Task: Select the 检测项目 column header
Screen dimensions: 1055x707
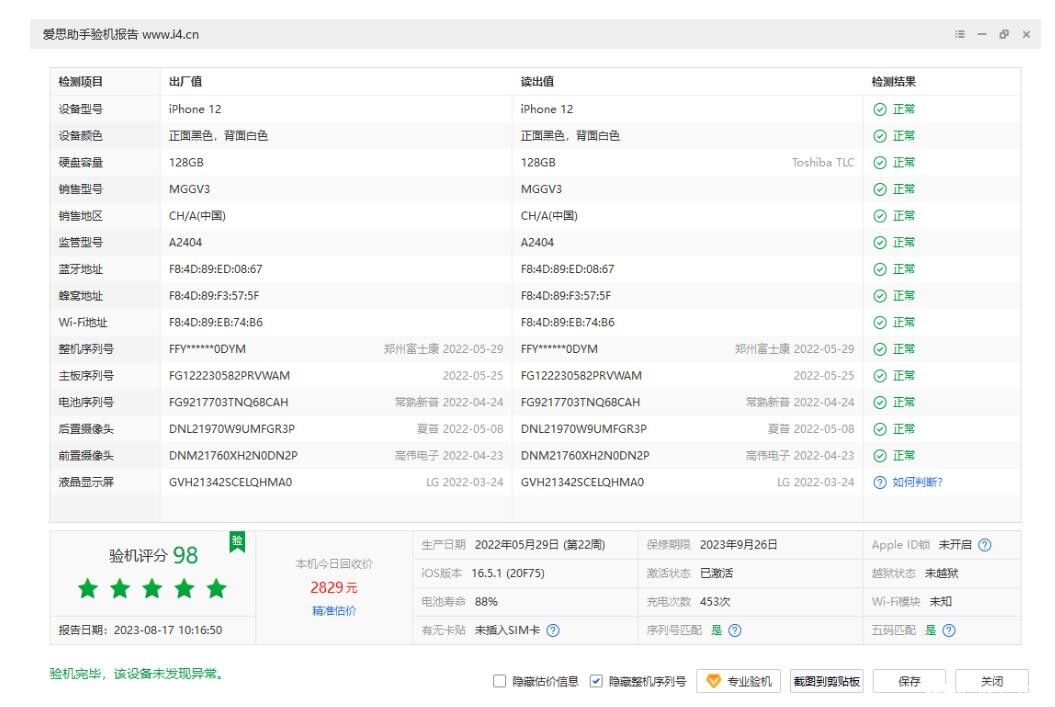Action: click(x=80, y=82)
